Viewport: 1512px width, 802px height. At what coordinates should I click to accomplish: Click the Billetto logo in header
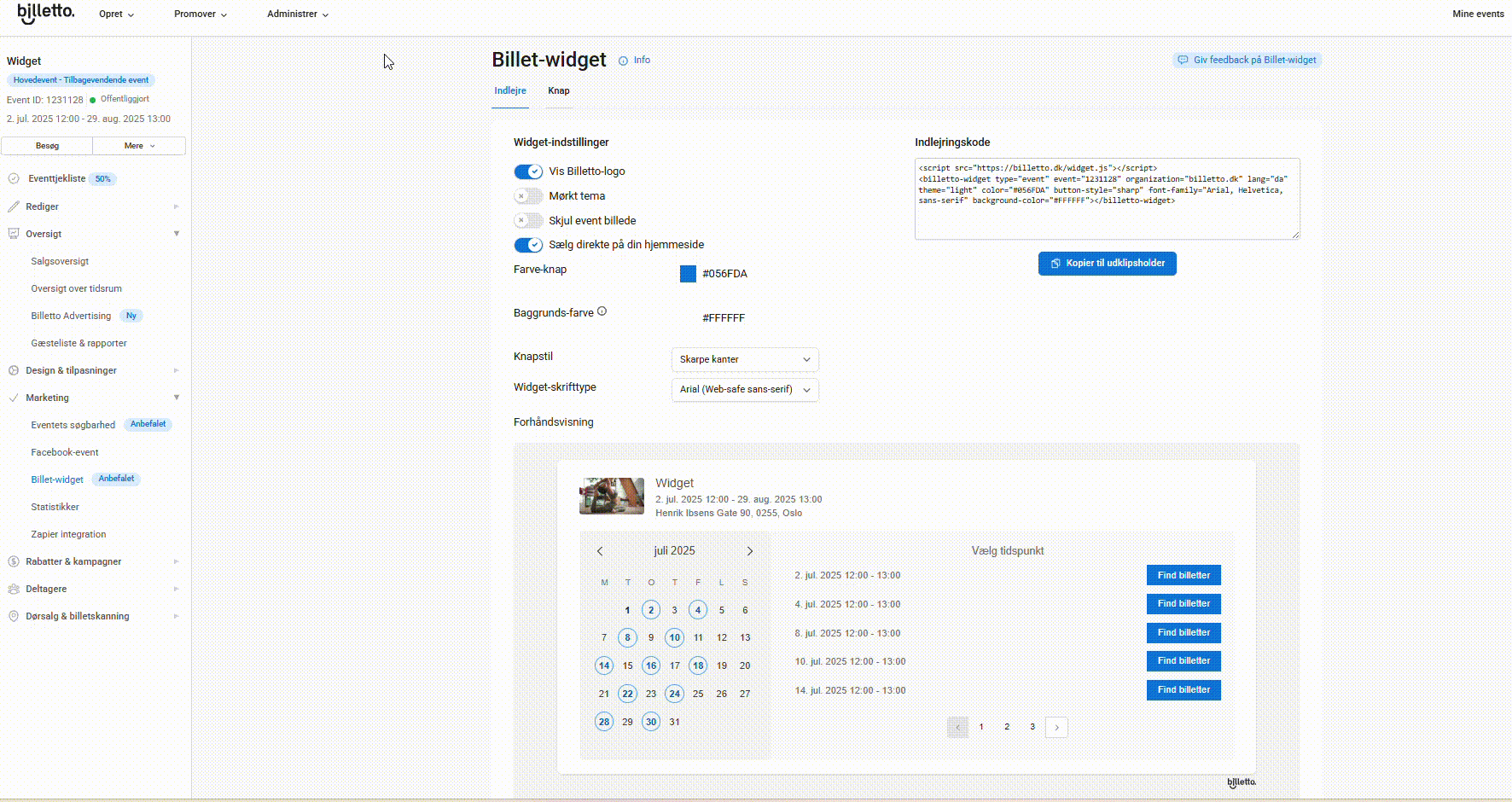[x=46, y=13]
